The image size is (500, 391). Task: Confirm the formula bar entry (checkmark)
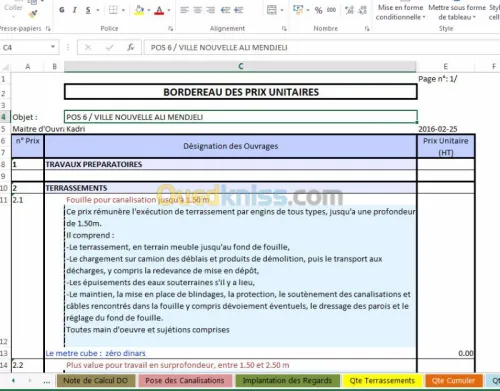tap(109, 48)
